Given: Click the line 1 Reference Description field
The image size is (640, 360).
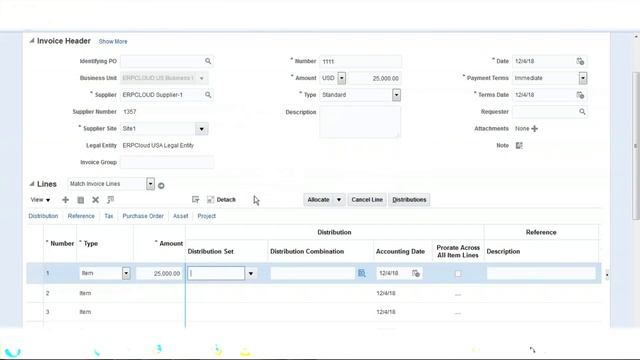Looking at the screenshot, I should pyautogui.click(x=541, y=273).
